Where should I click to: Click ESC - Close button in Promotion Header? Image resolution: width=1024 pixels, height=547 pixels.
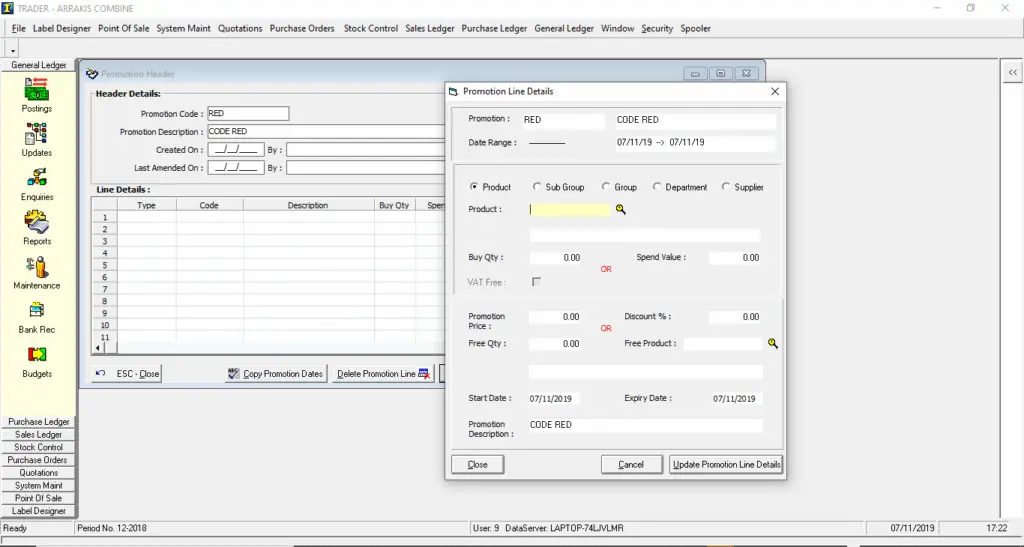pos(127,374)
